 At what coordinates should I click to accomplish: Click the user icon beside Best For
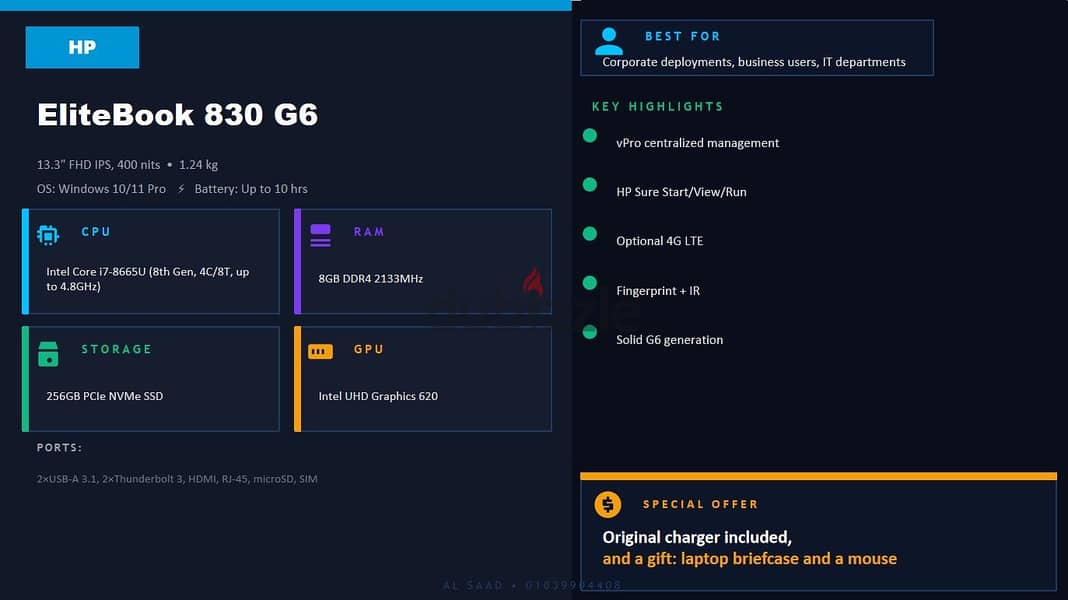coord(608,42)
